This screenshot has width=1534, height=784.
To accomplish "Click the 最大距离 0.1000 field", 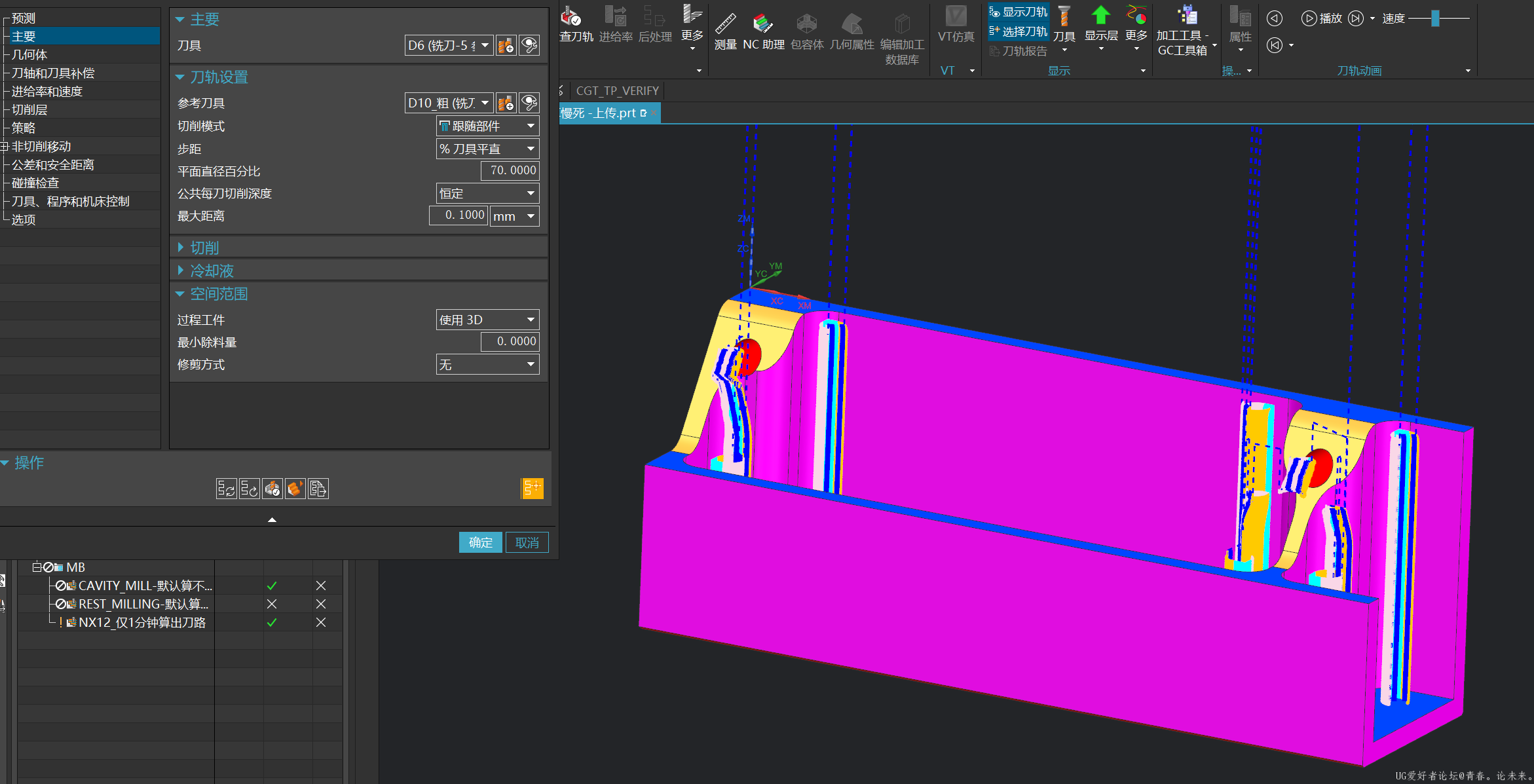I will [x=458, y=215].
